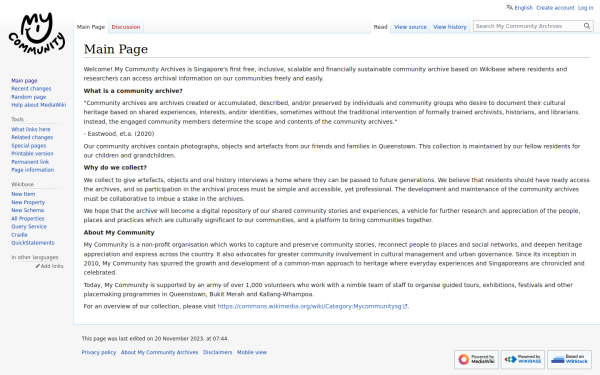The width and height of the screenshot is (600, 375).
Task: Open the Powered by Wikibase badge
Action: click(x=523, y=359)
